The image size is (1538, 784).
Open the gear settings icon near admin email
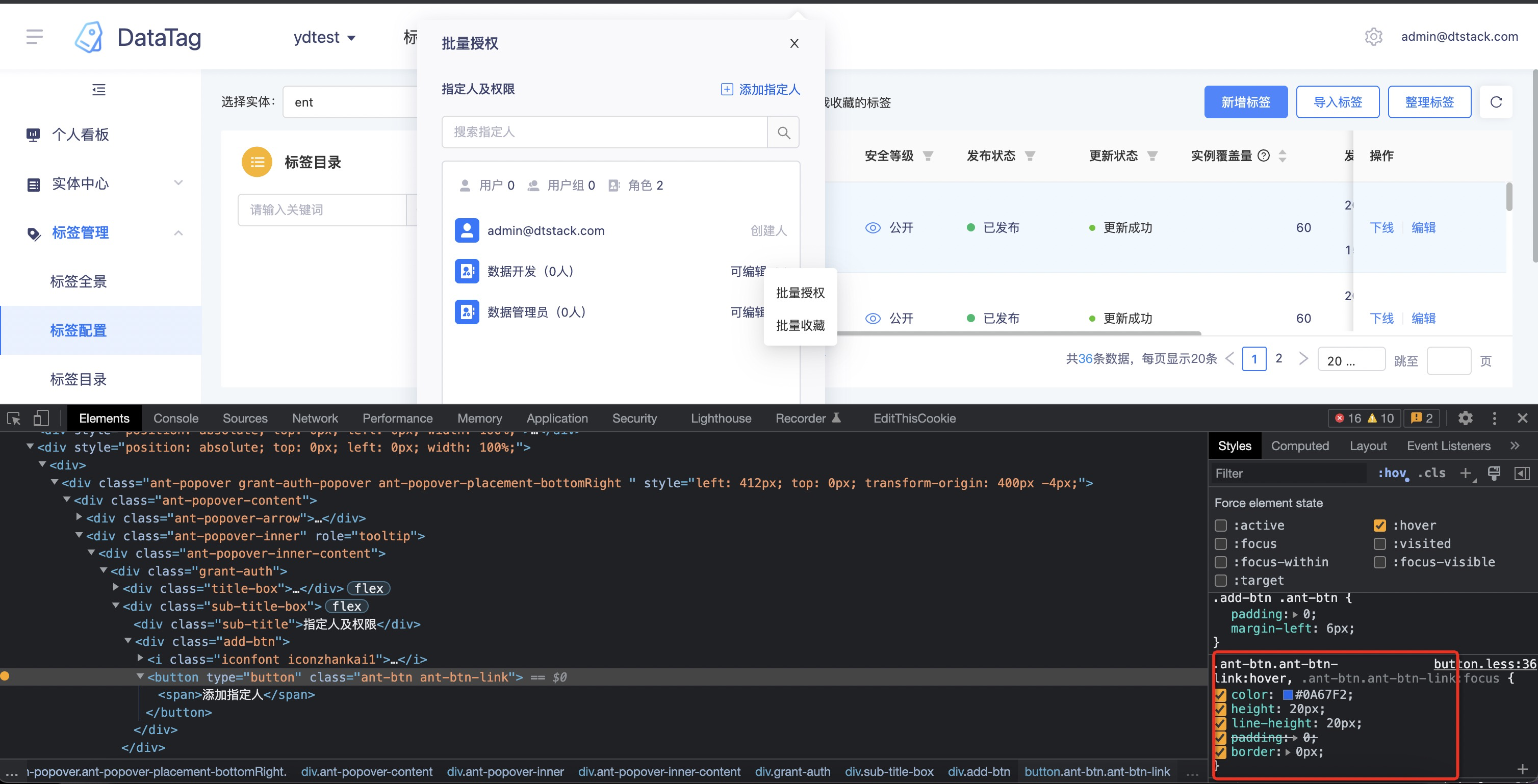[x=1373, y=36]
